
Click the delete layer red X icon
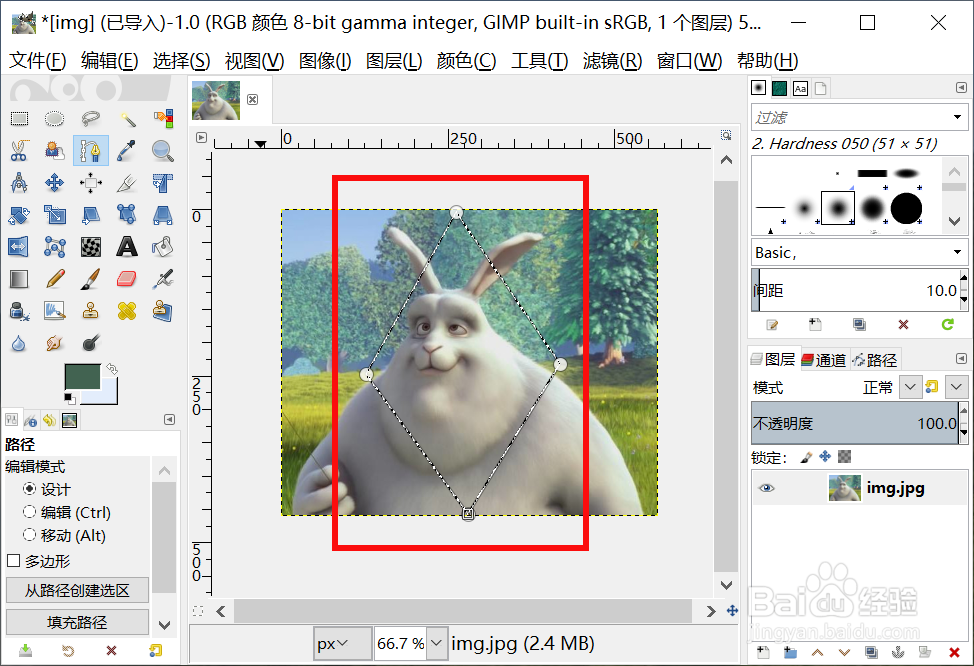point(955,652)
